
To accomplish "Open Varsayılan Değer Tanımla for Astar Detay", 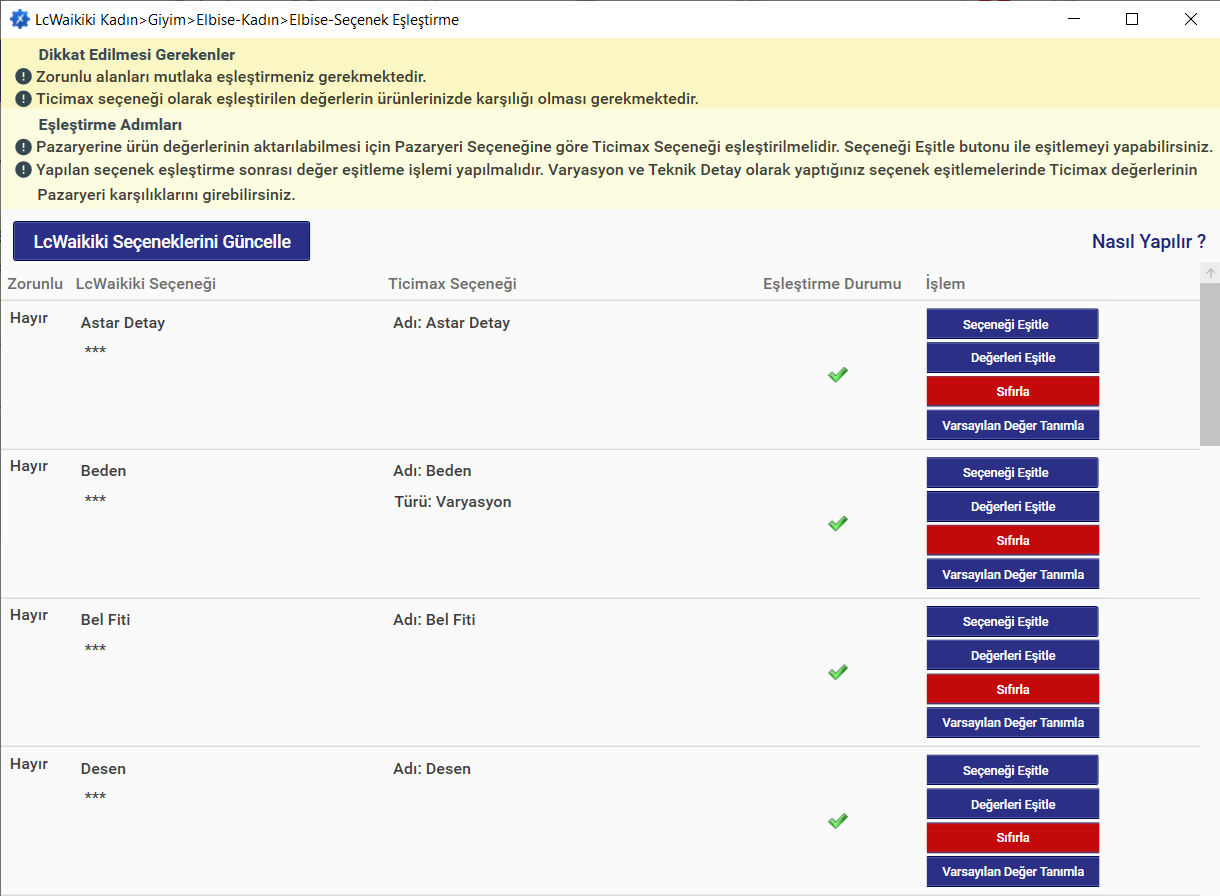I will (1013, 425).
